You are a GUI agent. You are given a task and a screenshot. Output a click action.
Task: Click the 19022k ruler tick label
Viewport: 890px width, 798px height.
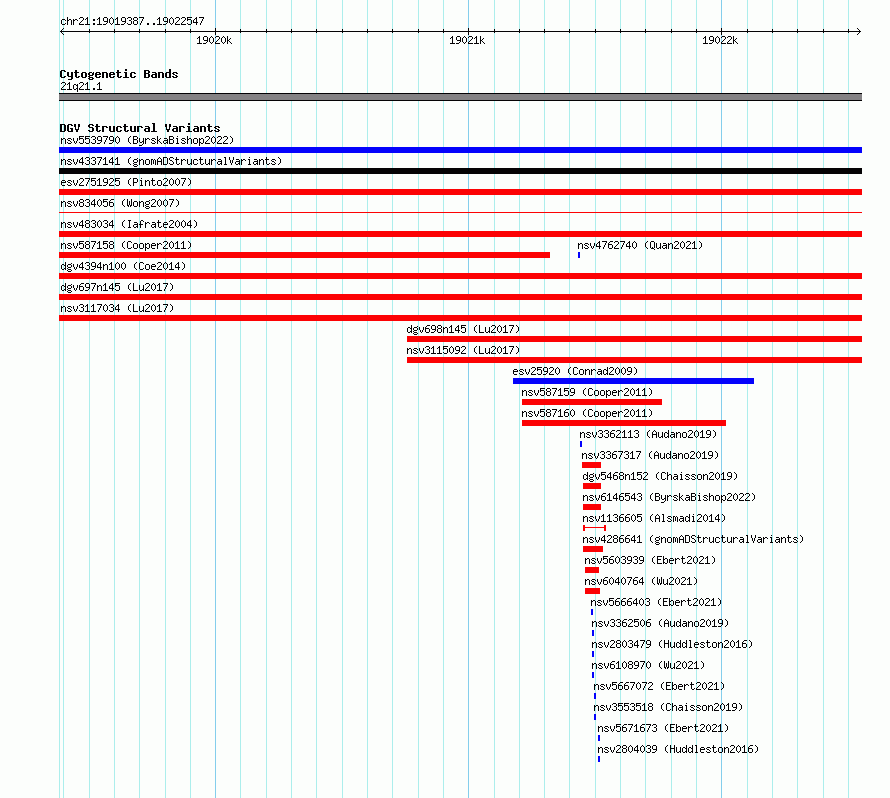720,40
